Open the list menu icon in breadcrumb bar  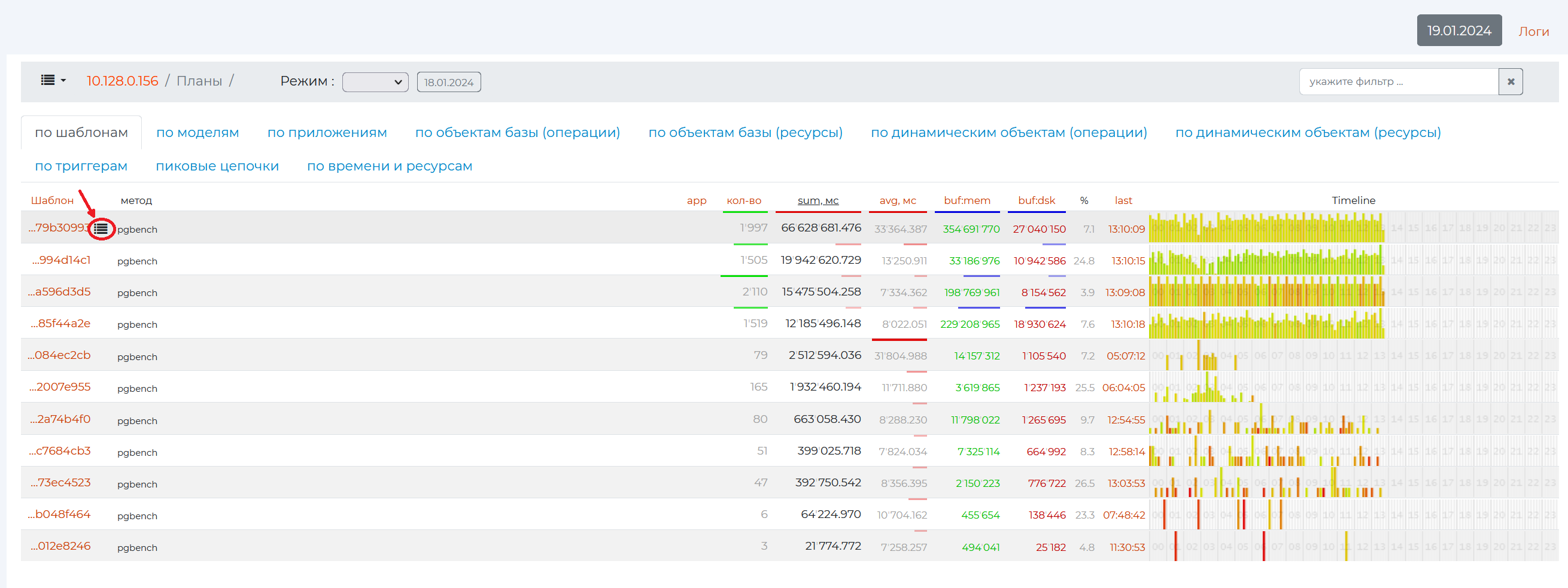coord(52,80)
